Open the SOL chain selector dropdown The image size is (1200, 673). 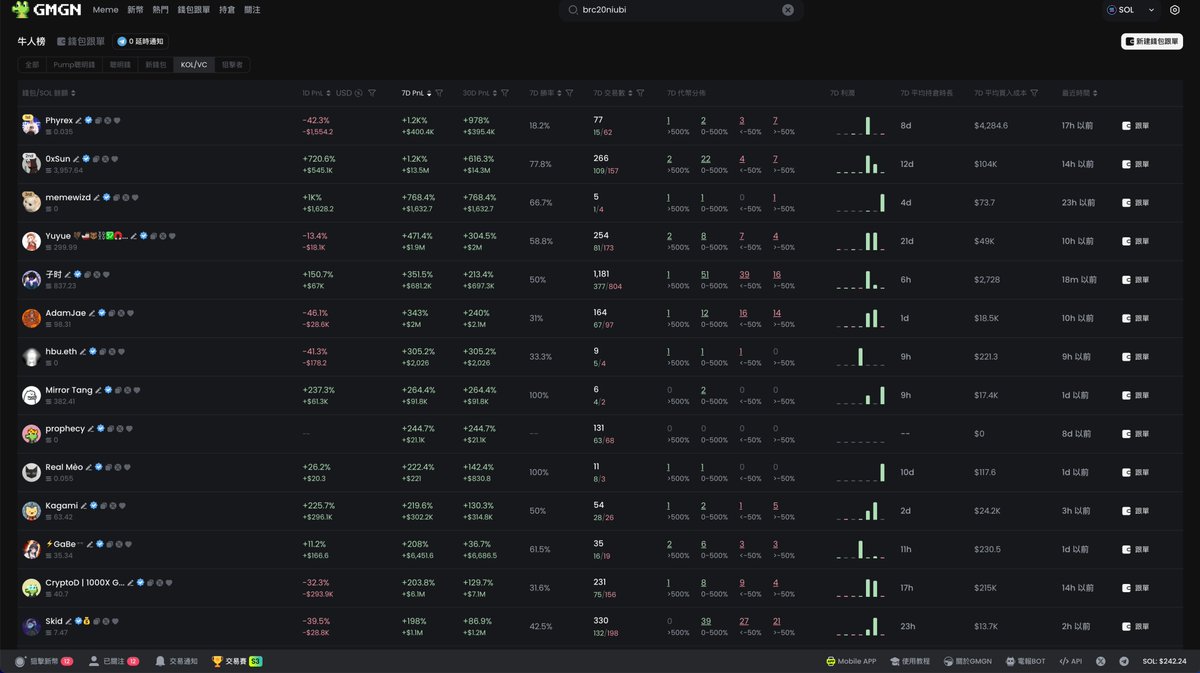coord(1130,10)
